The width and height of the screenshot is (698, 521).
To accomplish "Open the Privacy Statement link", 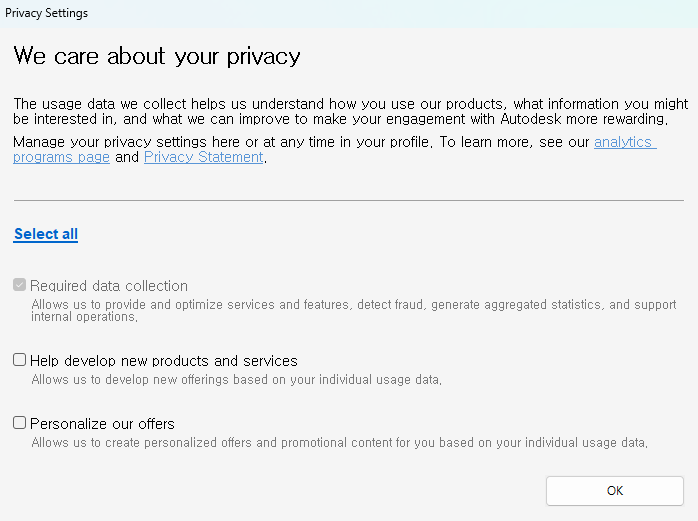I will click(x=203, y=157).
